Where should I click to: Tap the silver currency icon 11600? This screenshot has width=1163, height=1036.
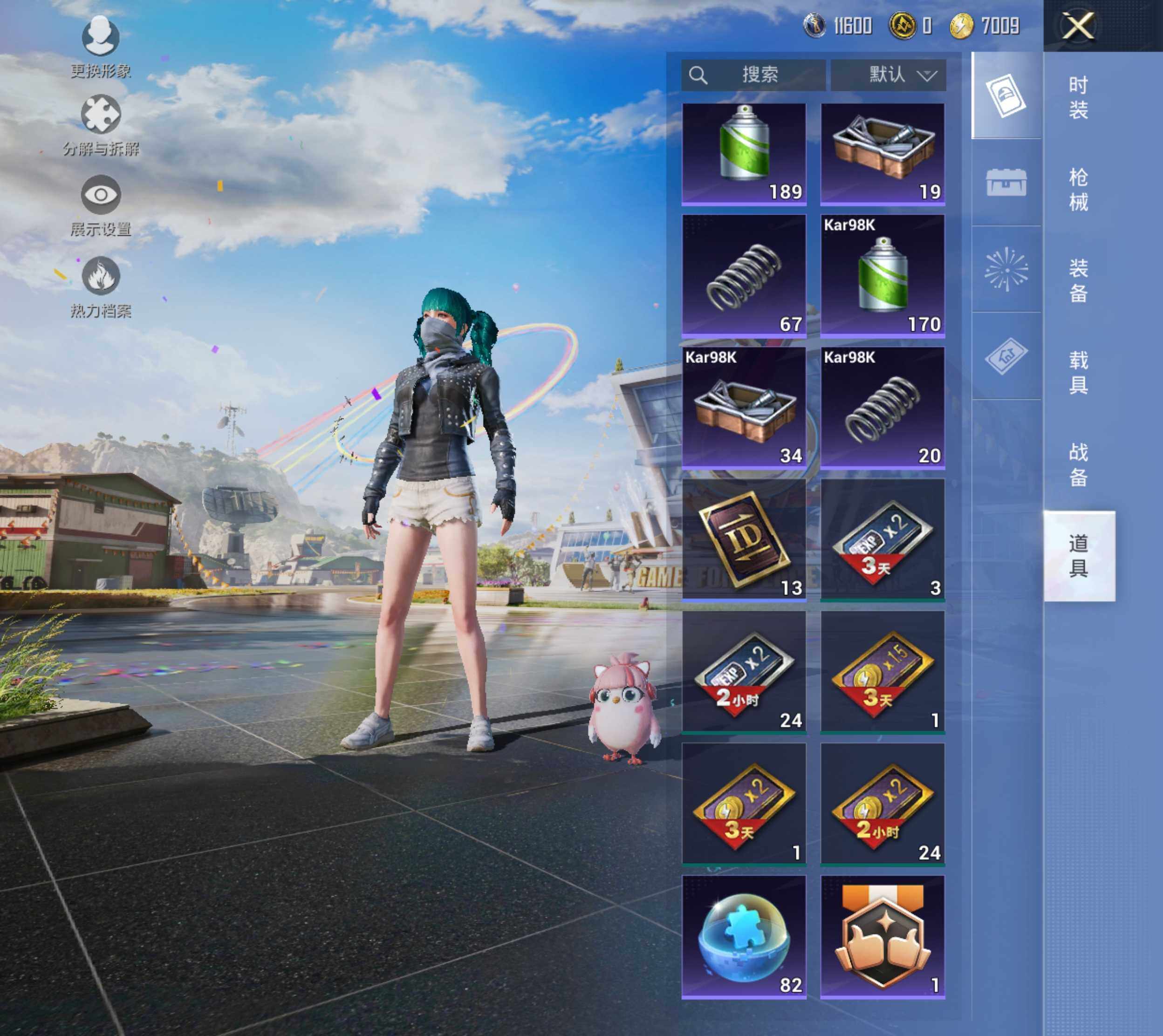tap(814, 26)
